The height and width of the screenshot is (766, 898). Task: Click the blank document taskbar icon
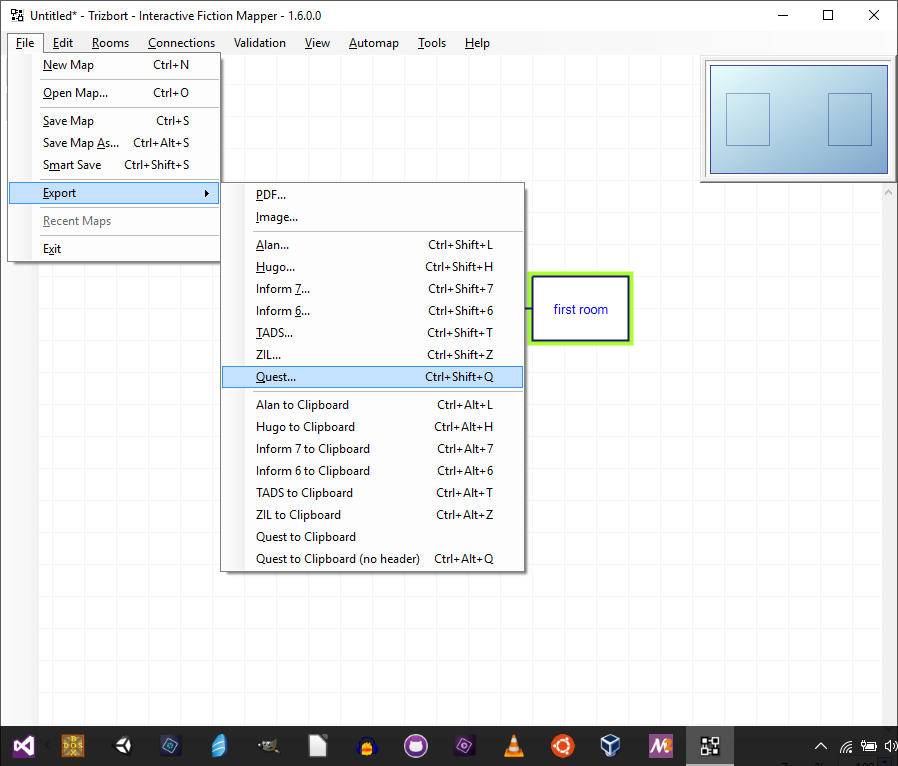[318, 746]
